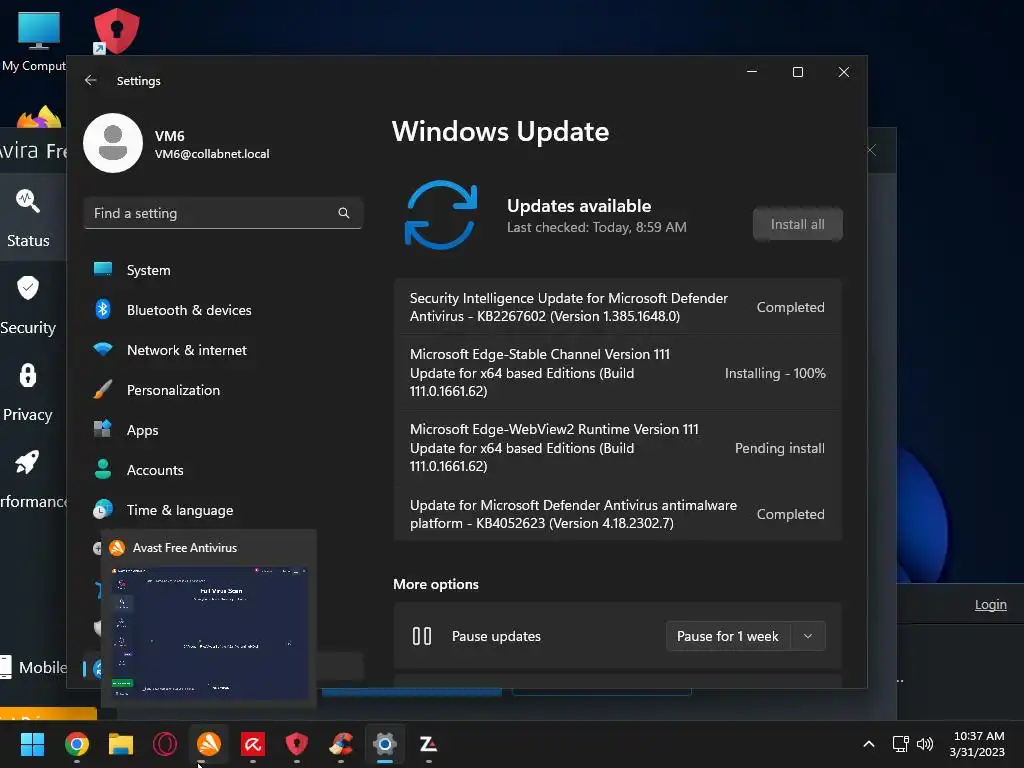Show hidden system tray icons

click(869, 744)
